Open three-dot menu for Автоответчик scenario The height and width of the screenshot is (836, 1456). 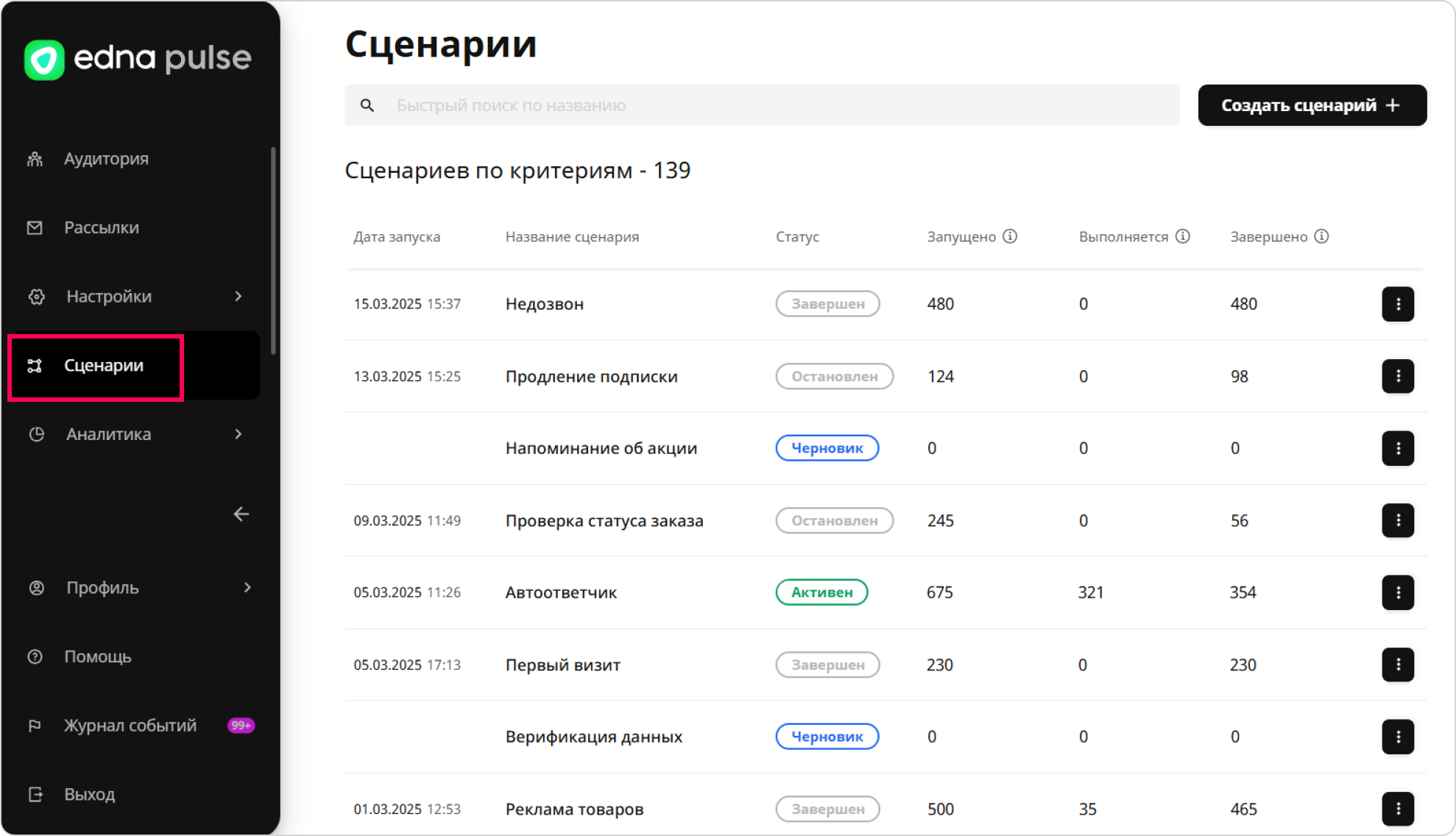tap(1397, 592)
